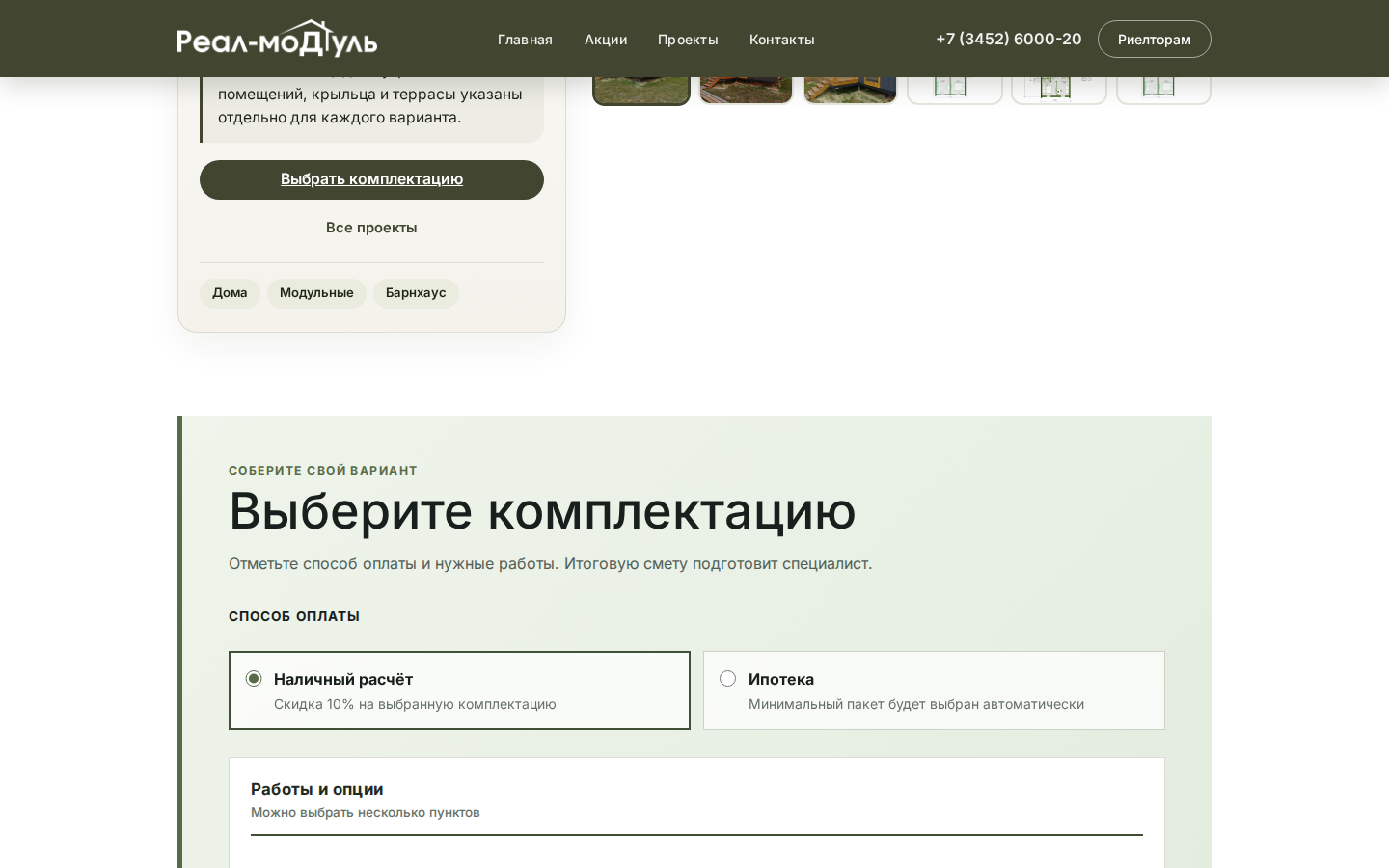The image size is (1389, 868).
Task: Click the Выберите комплектацию heading
Action: click(542, 510)
